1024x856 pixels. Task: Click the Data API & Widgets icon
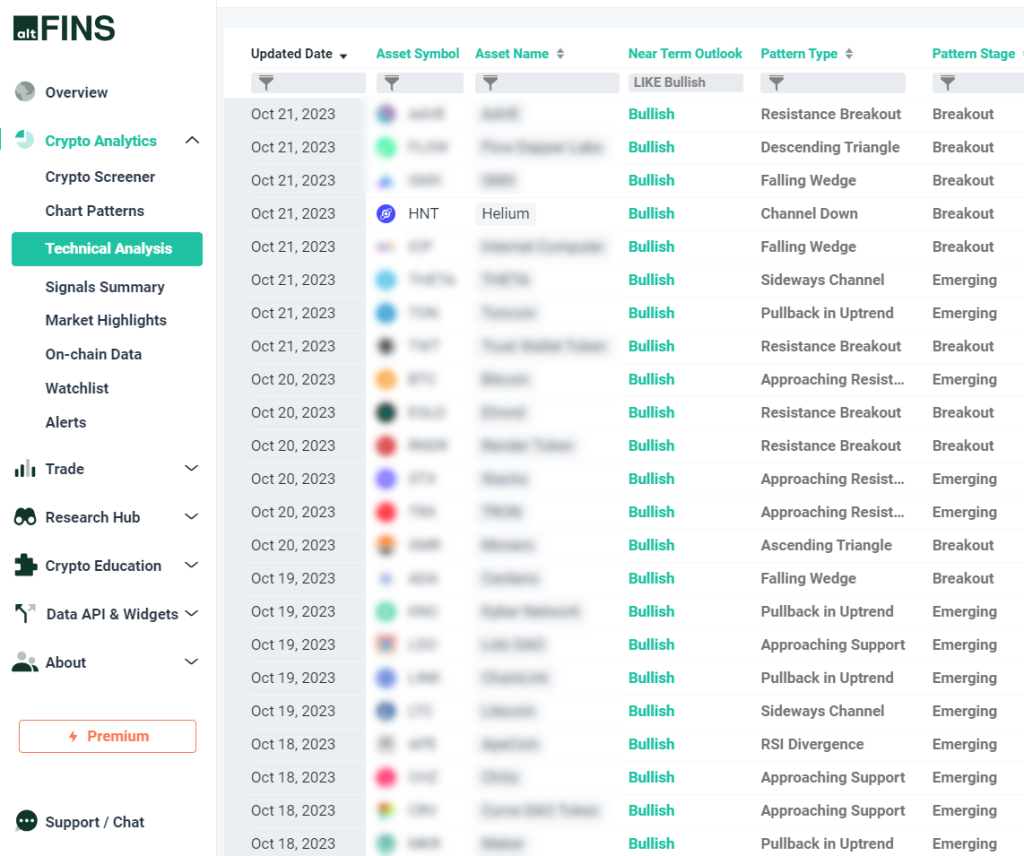coord(25,614)
